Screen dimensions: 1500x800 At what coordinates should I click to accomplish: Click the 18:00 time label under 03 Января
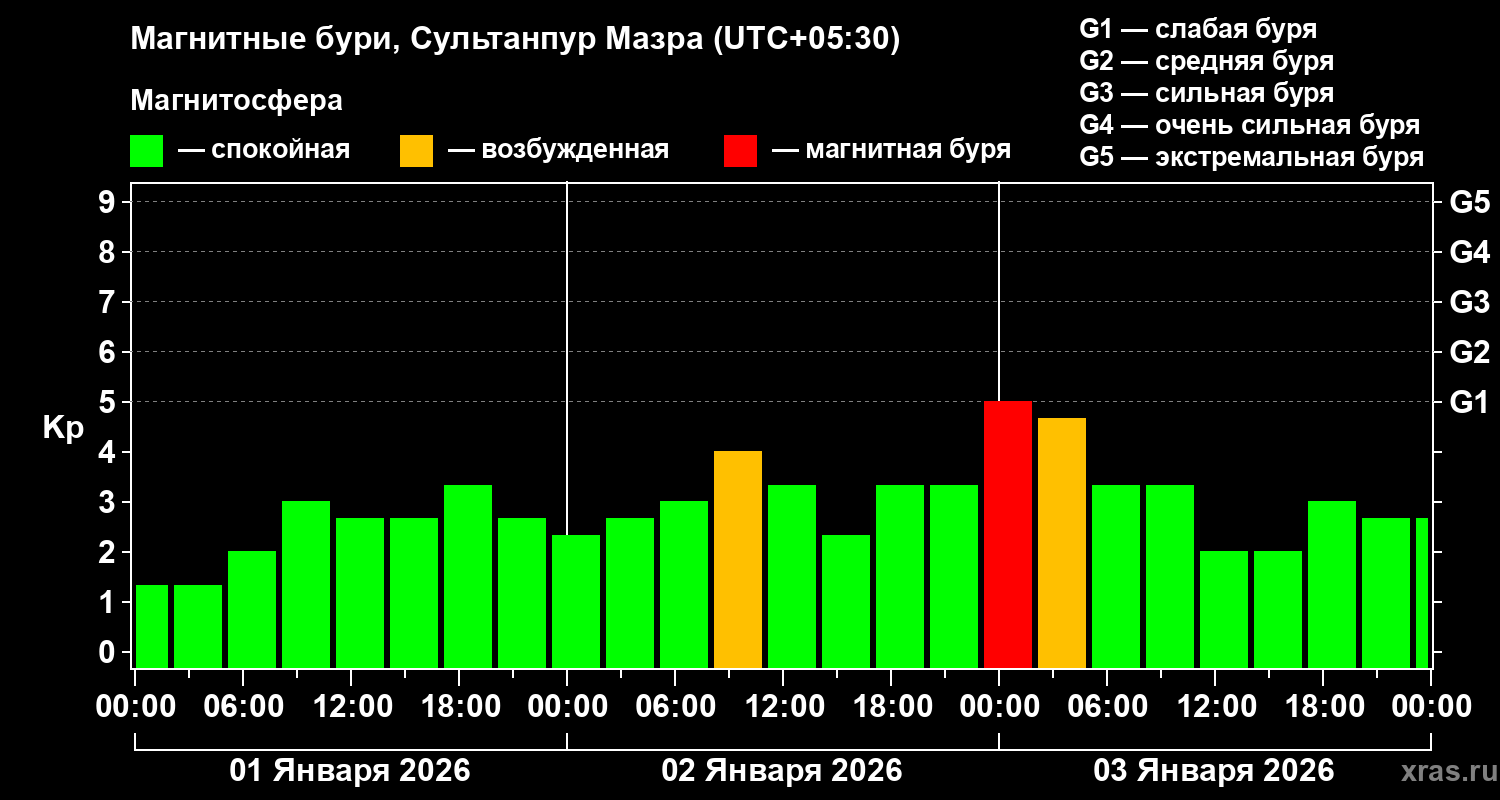coord(1323,707)
